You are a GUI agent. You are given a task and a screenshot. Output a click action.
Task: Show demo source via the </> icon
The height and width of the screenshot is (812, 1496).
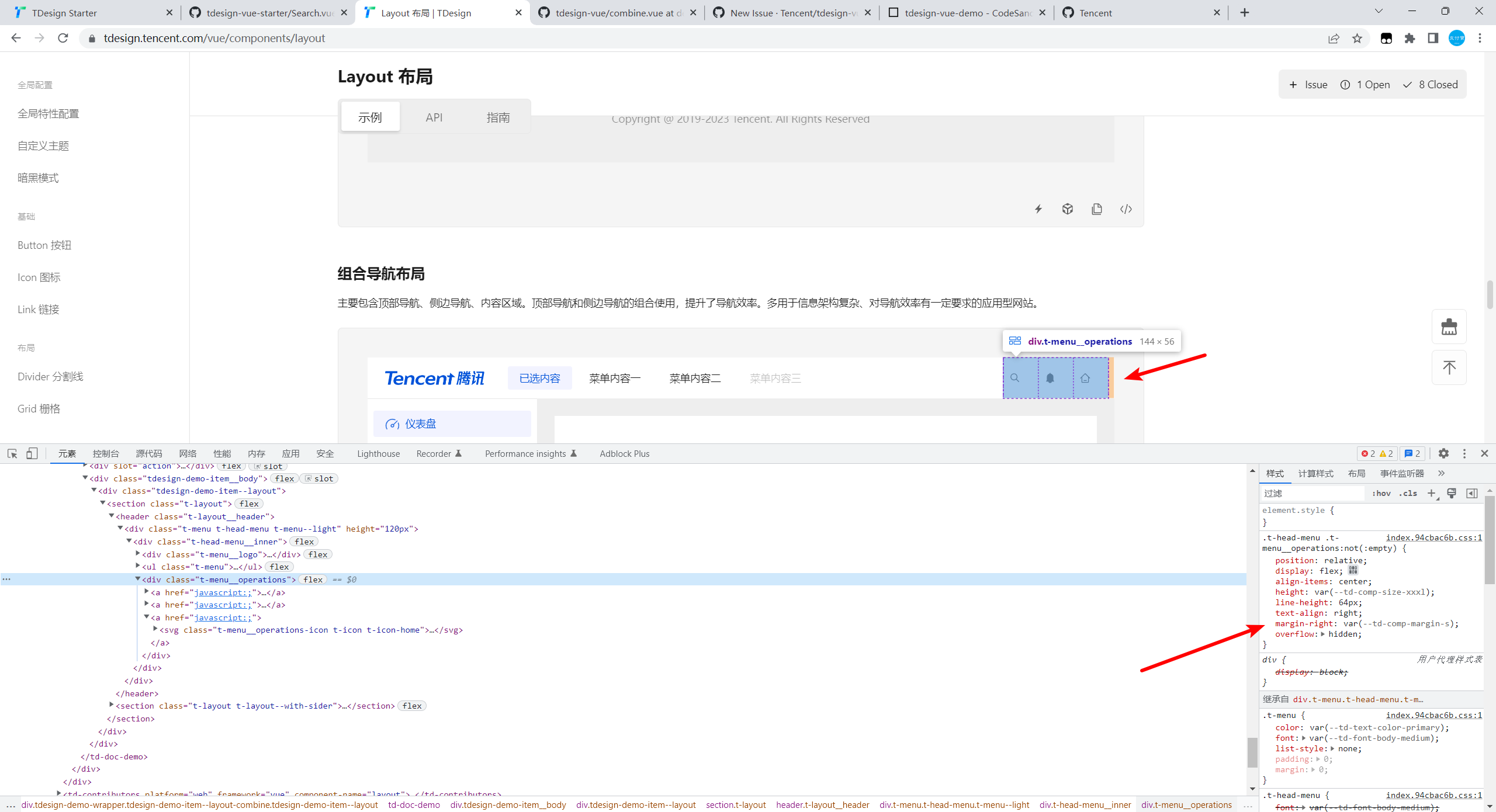(1126, 209)
